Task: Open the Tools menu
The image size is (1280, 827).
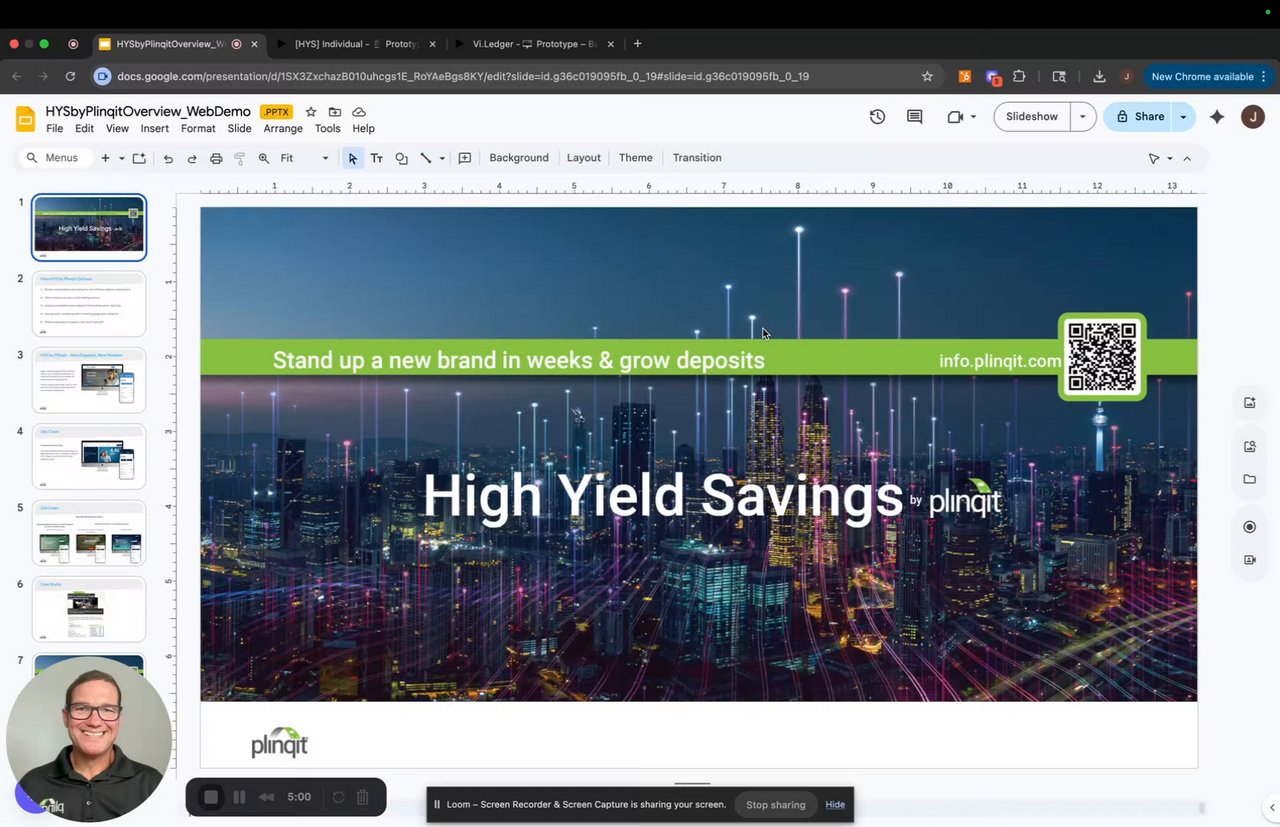Action: tap(328, 129)
